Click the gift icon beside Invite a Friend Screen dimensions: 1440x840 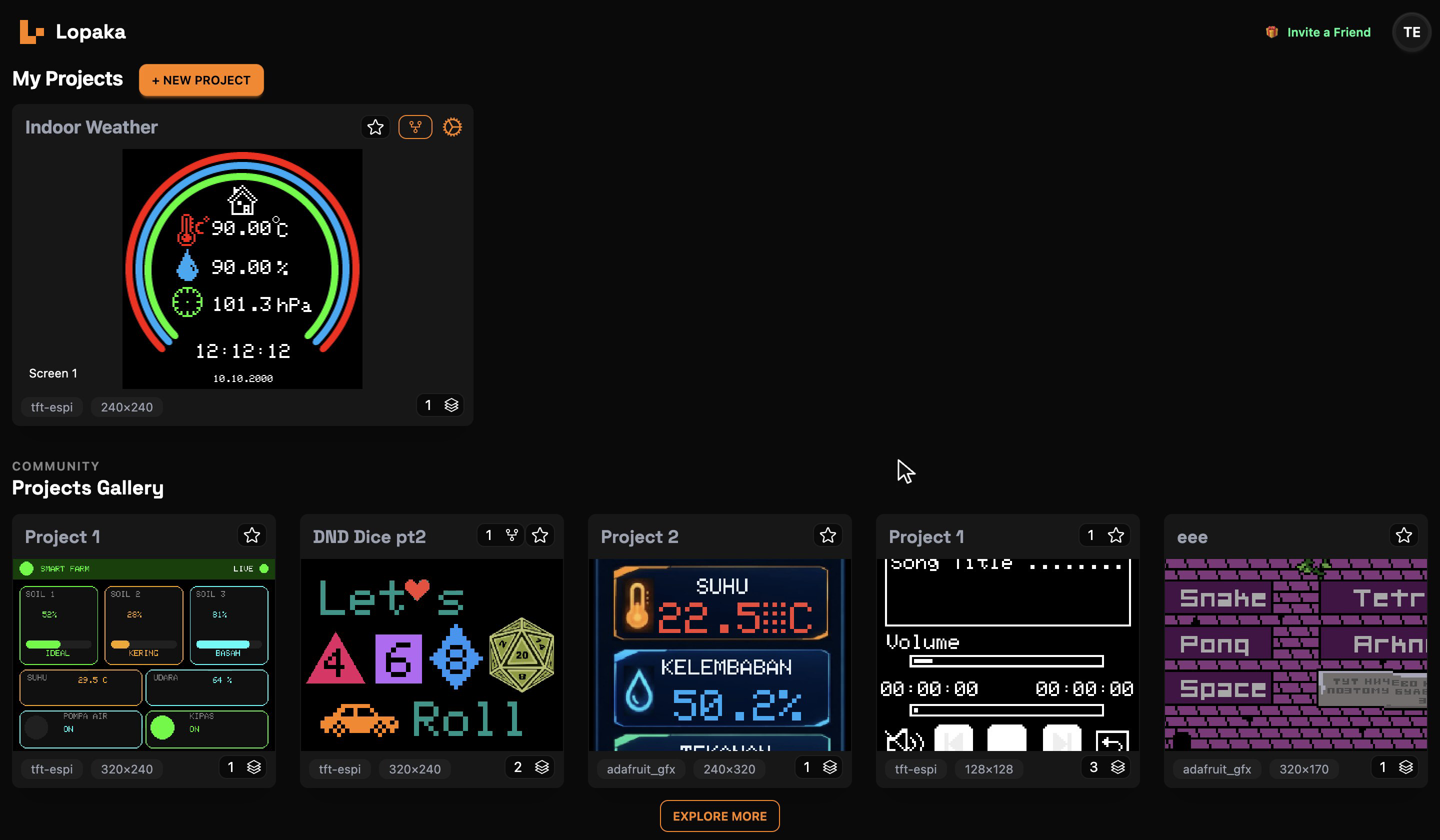click(x=1271, y=32)
